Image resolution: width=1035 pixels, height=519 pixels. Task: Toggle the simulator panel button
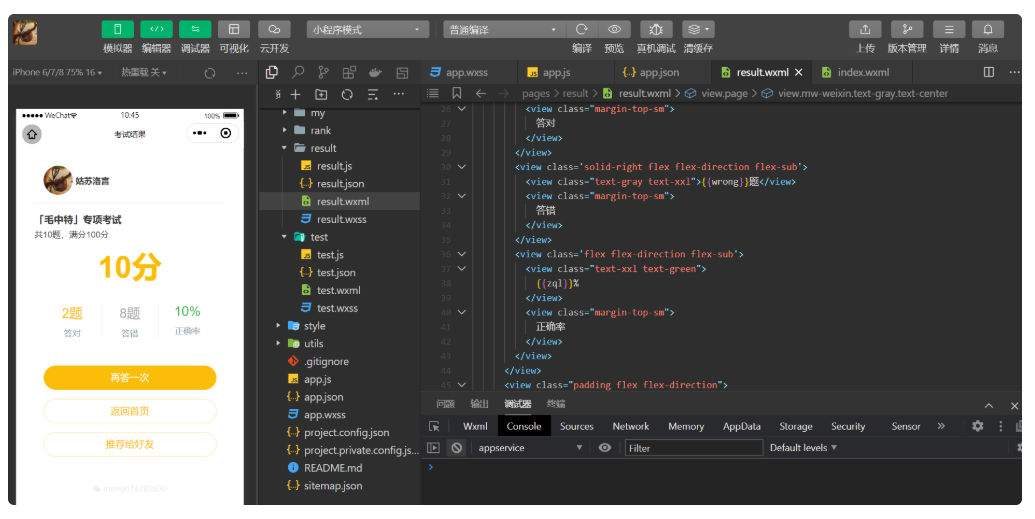117,29
